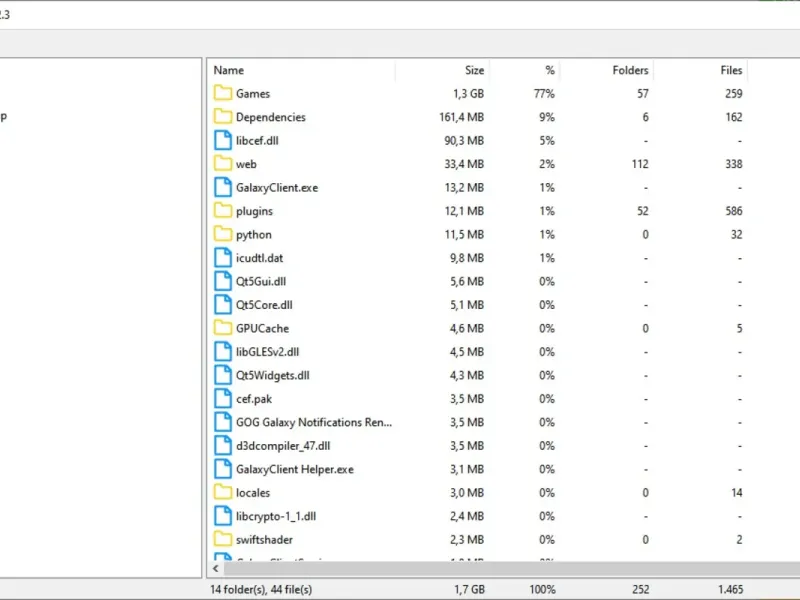Sort by the % column header
The width and height of the screenshot is (800, 600).
tap(524, 70)
